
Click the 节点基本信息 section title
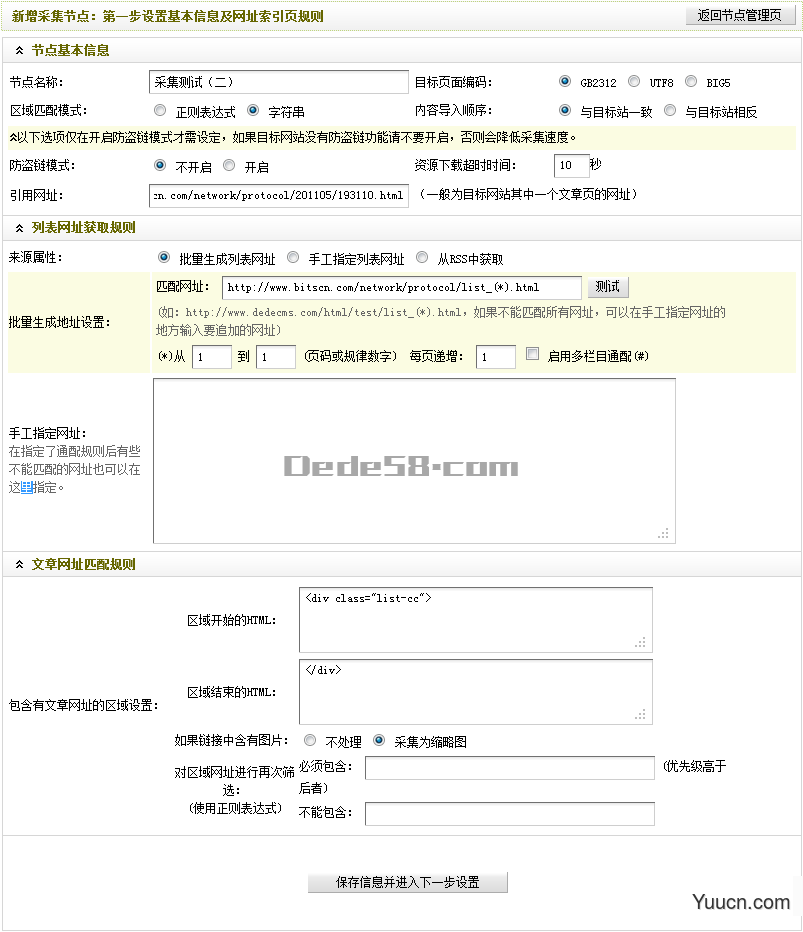click(70, 51)
